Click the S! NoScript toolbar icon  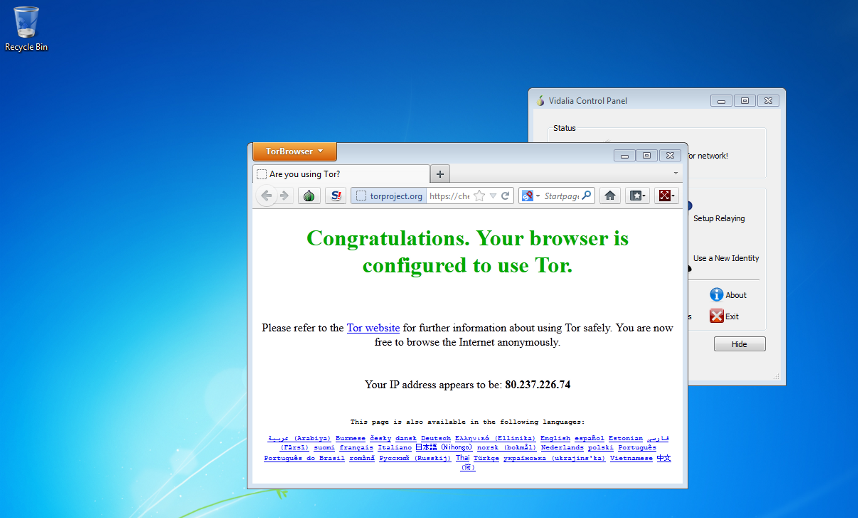[x=336, y=195]
